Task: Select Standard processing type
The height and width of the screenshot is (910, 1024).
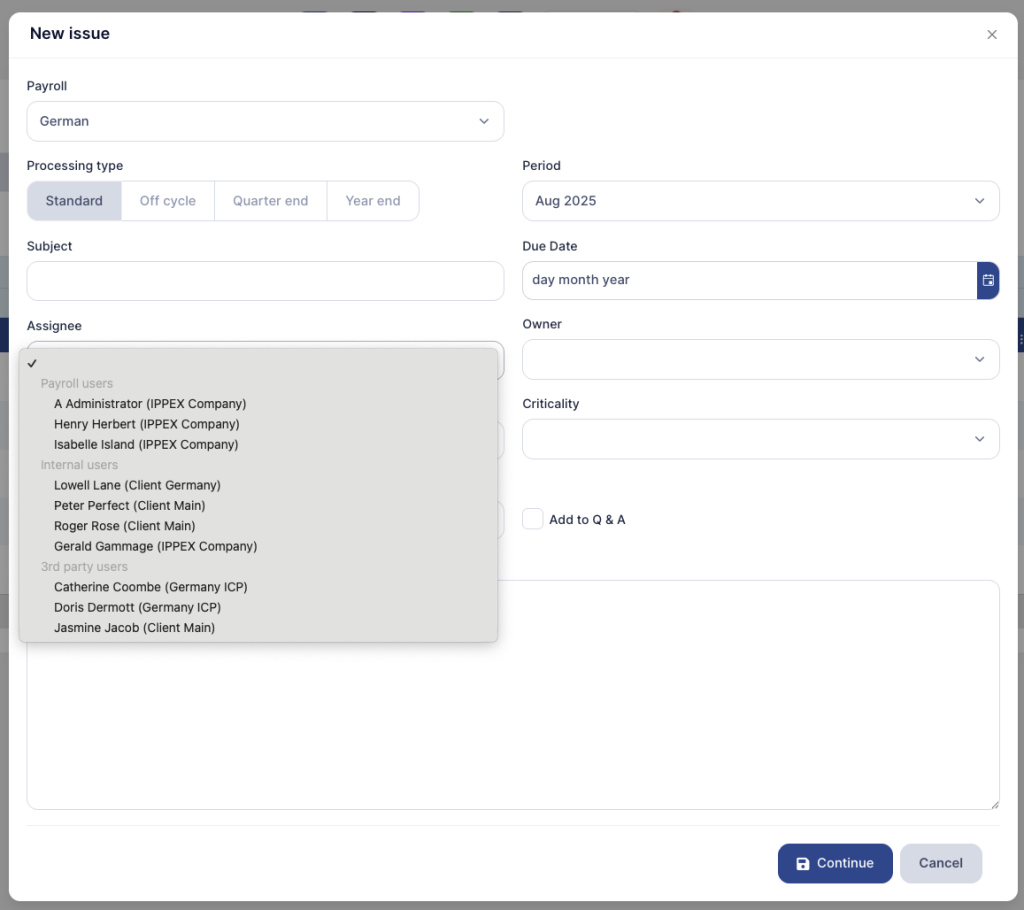Action: click(74, 201)
